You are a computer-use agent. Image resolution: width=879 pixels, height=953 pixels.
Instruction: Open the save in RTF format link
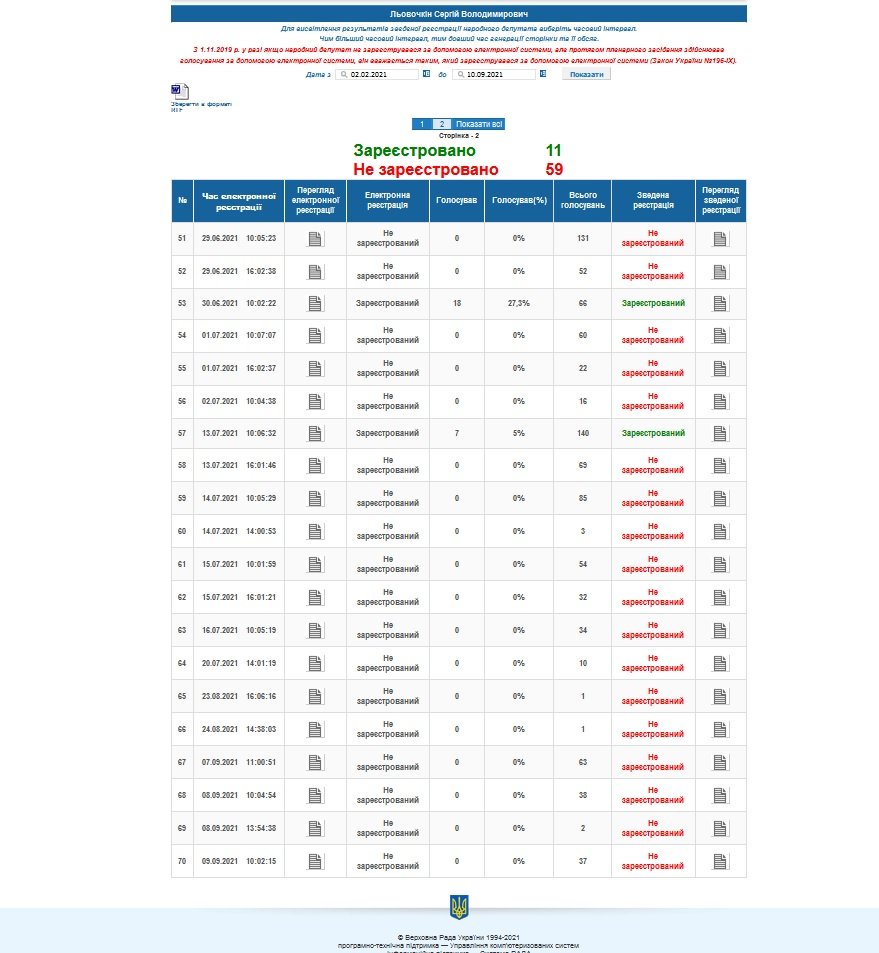[x=190, y=106]
